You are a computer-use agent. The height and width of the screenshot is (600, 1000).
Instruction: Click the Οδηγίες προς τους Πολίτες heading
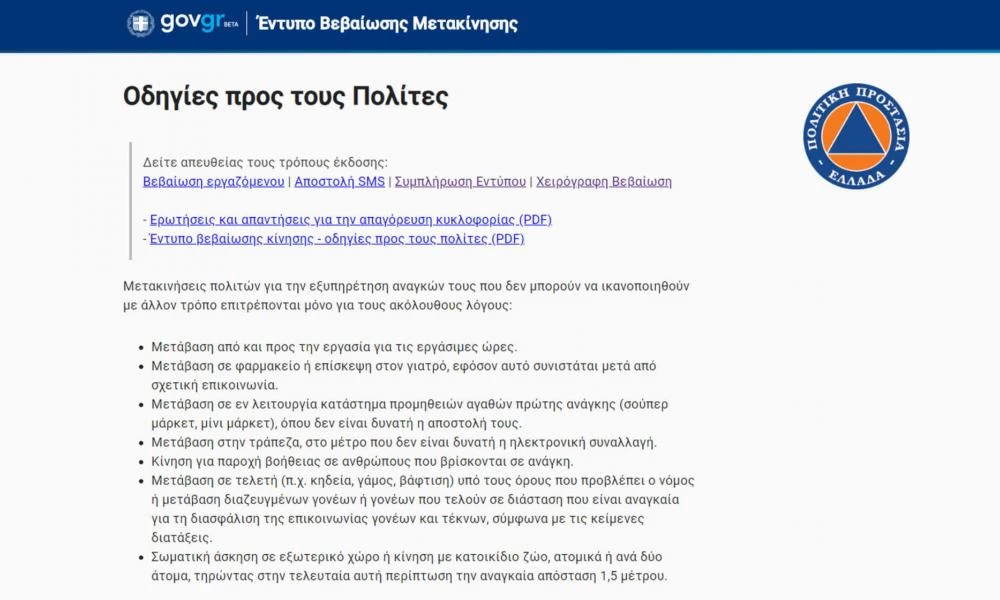(286, 96)
